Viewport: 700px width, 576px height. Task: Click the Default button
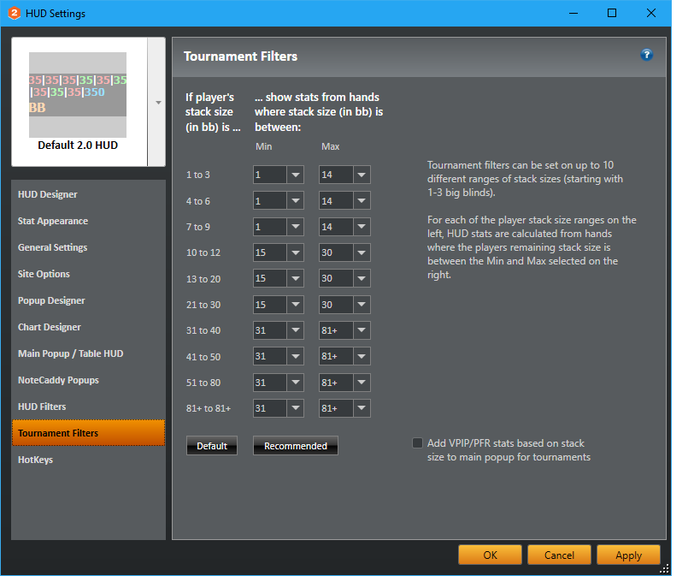(212, 446)
